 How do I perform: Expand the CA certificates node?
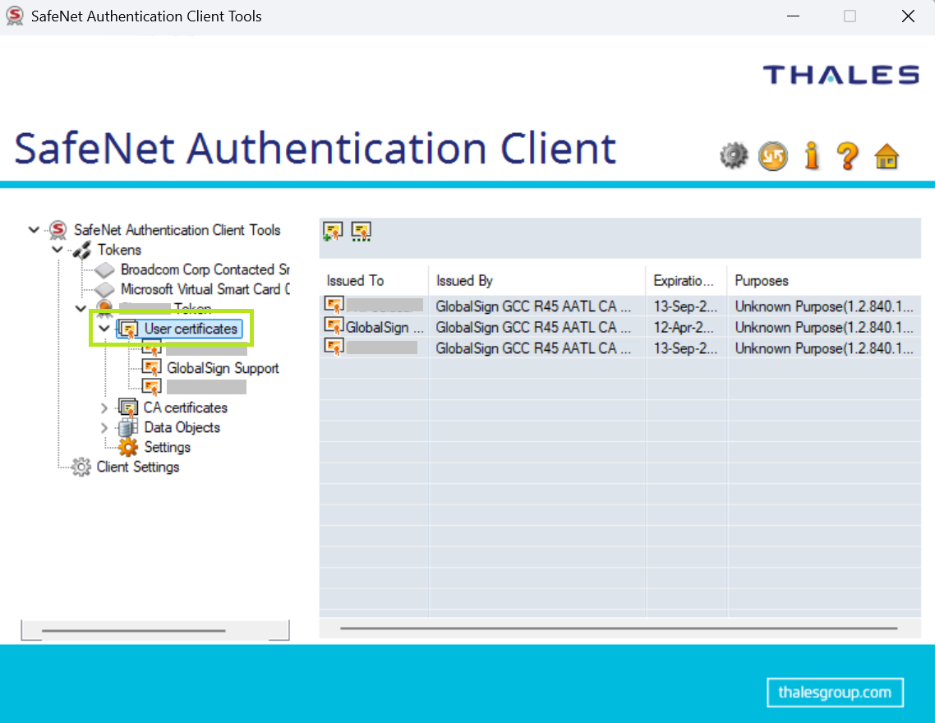[x=104, y=408]
